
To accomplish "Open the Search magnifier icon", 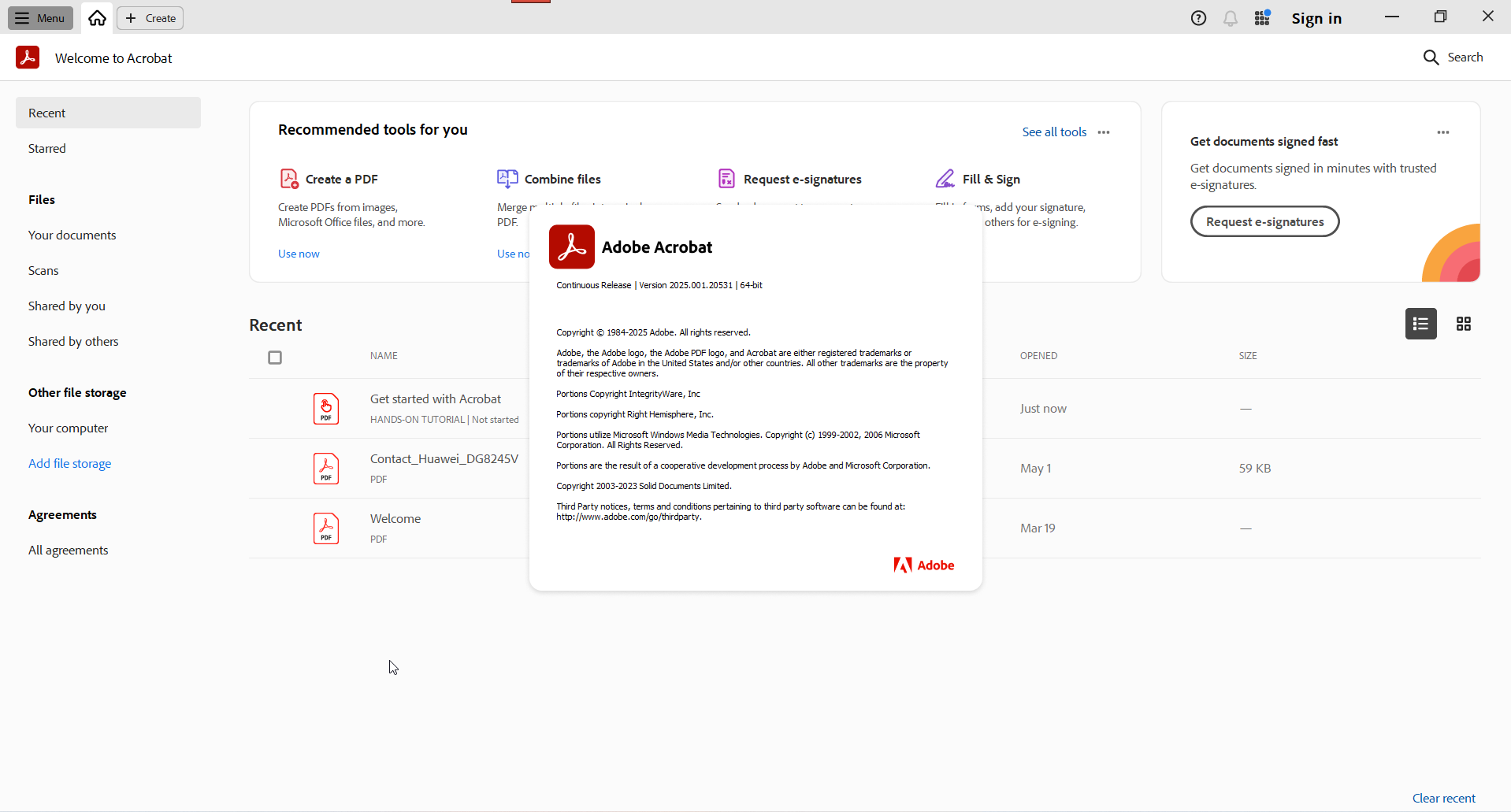I will pyautogui.click(x=1431, y=57).
